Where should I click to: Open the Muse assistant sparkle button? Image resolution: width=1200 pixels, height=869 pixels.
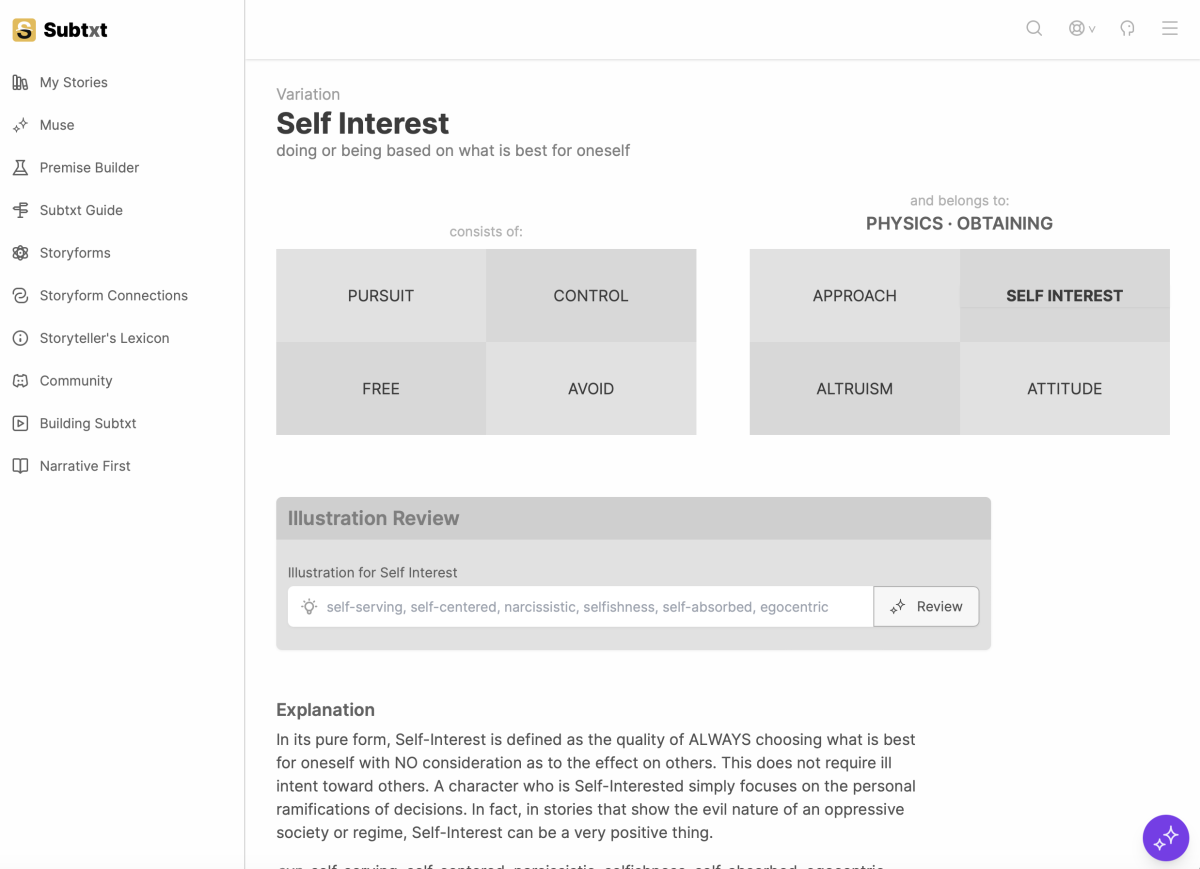pos(1166,838)
